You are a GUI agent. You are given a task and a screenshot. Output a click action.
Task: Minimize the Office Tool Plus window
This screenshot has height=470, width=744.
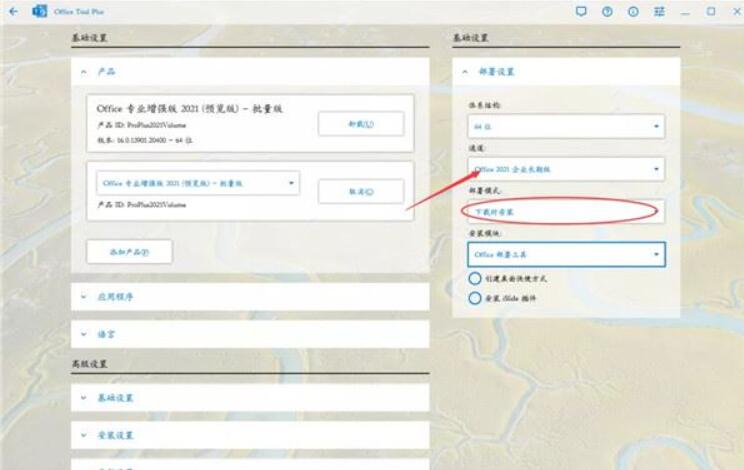coord(685,12)
